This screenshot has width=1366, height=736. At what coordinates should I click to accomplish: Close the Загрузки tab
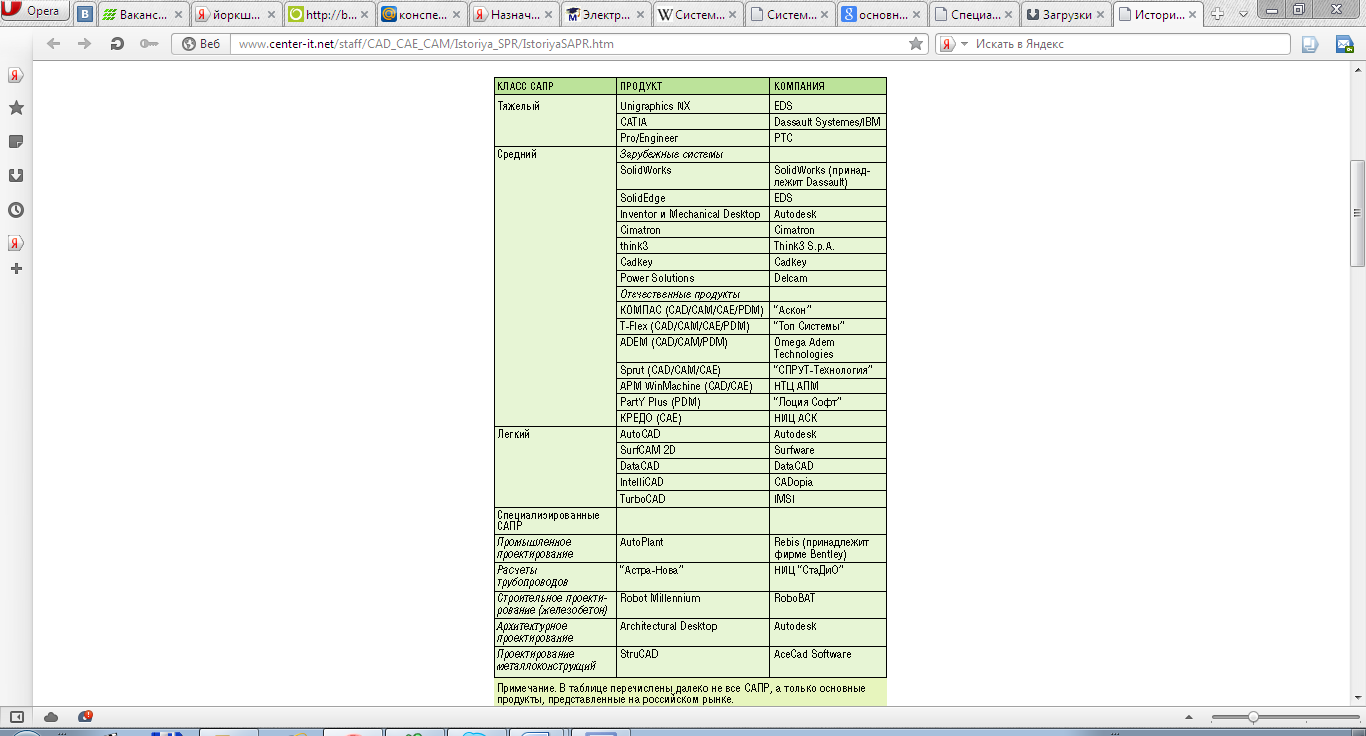(1102, 15)
